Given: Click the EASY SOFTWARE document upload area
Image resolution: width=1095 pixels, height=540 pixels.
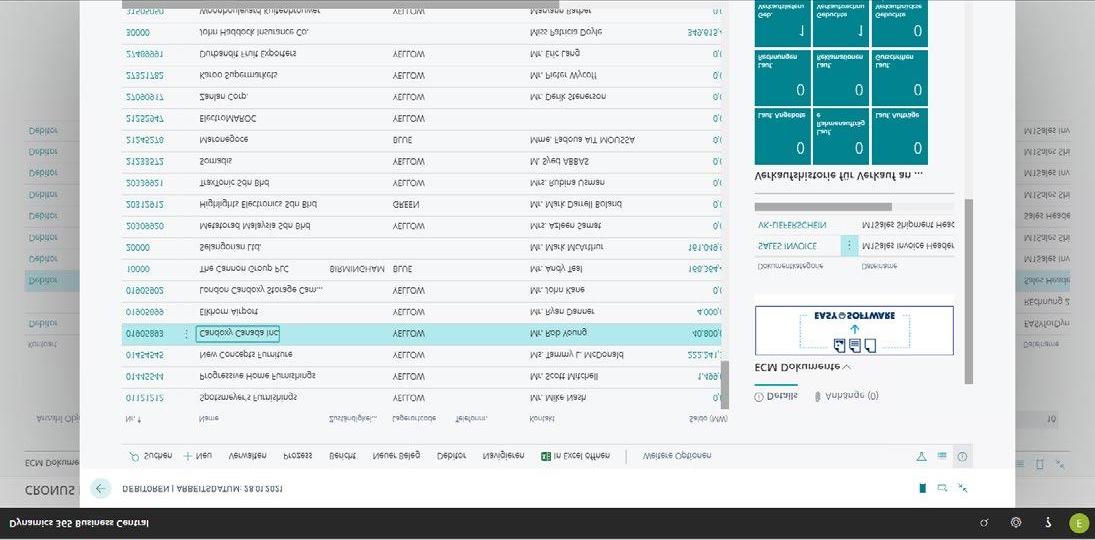Looking at the screenshot, I should coord(854,330).
